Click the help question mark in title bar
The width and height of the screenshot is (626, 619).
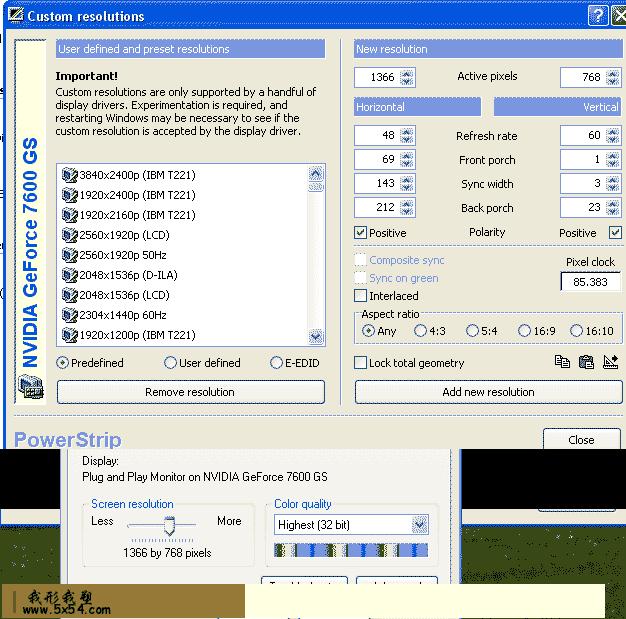(x=598, y=16)
